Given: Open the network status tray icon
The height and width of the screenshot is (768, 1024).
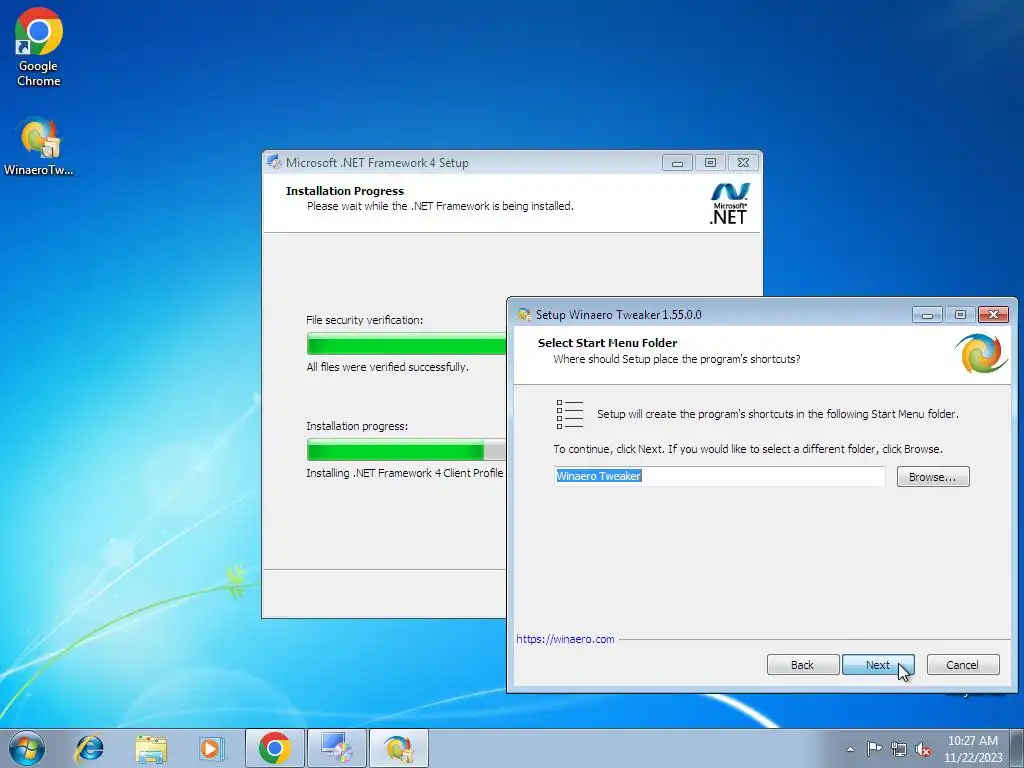Looking at the screenshot, I should point(899,749).
